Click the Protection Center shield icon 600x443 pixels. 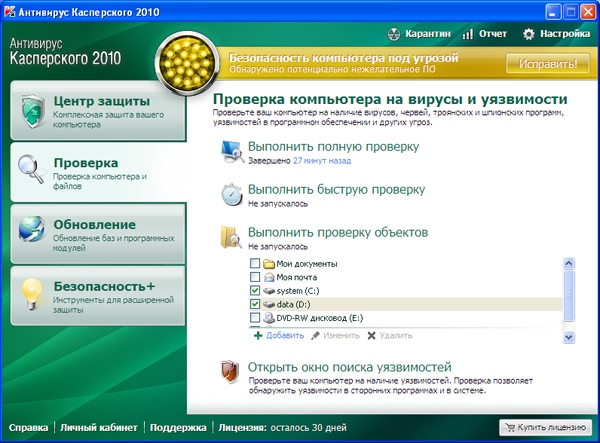pos(33,111)
